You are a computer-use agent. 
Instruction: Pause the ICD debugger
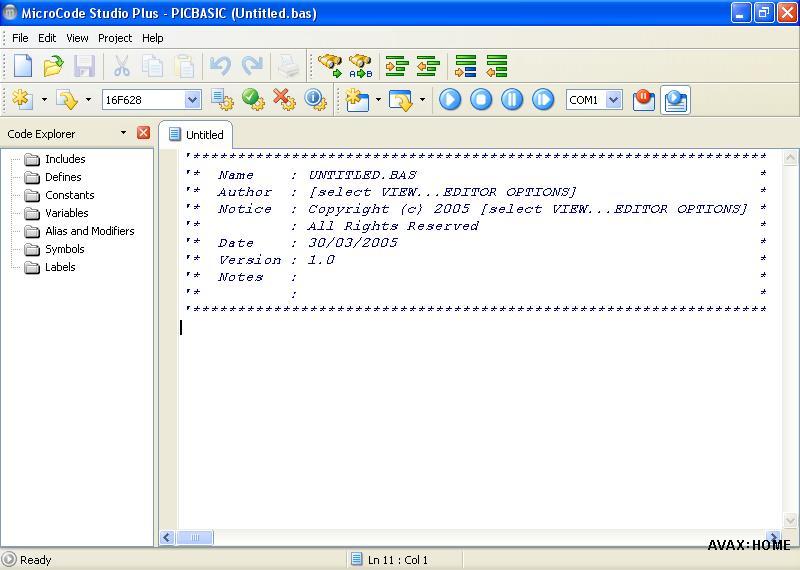(x=512, y=99)
